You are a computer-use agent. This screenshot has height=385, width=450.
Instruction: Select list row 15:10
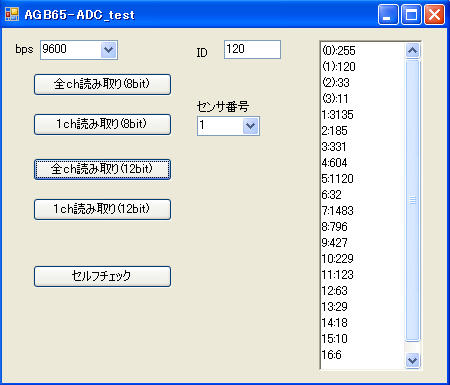tap(363, 339)
